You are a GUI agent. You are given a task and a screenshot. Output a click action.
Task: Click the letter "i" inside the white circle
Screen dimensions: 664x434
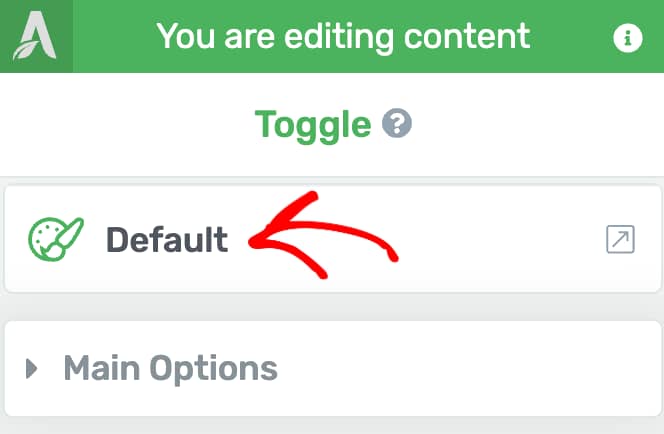628,38
